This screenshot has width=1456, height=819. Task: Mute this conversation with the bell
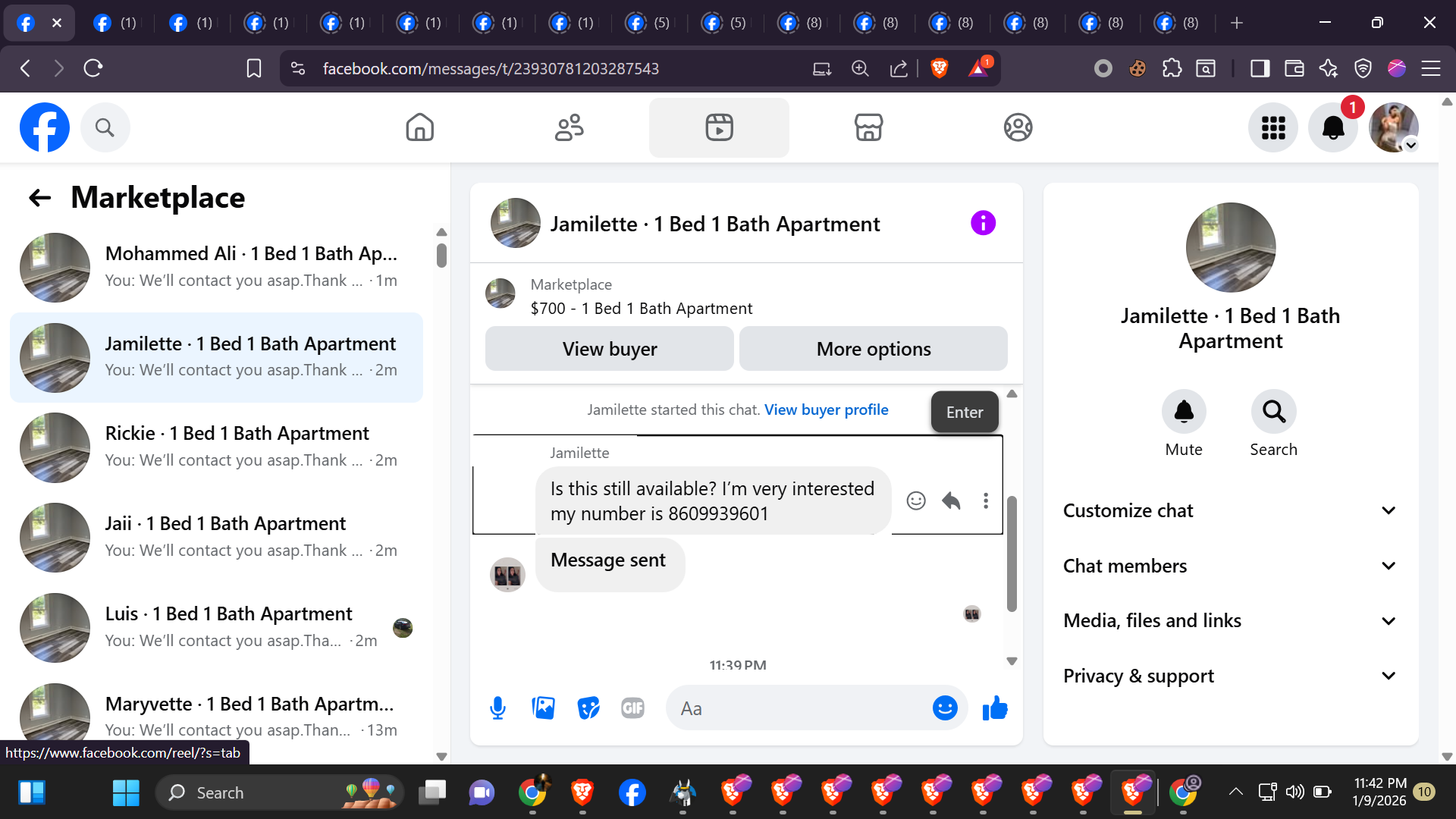tap(1184, 412)
